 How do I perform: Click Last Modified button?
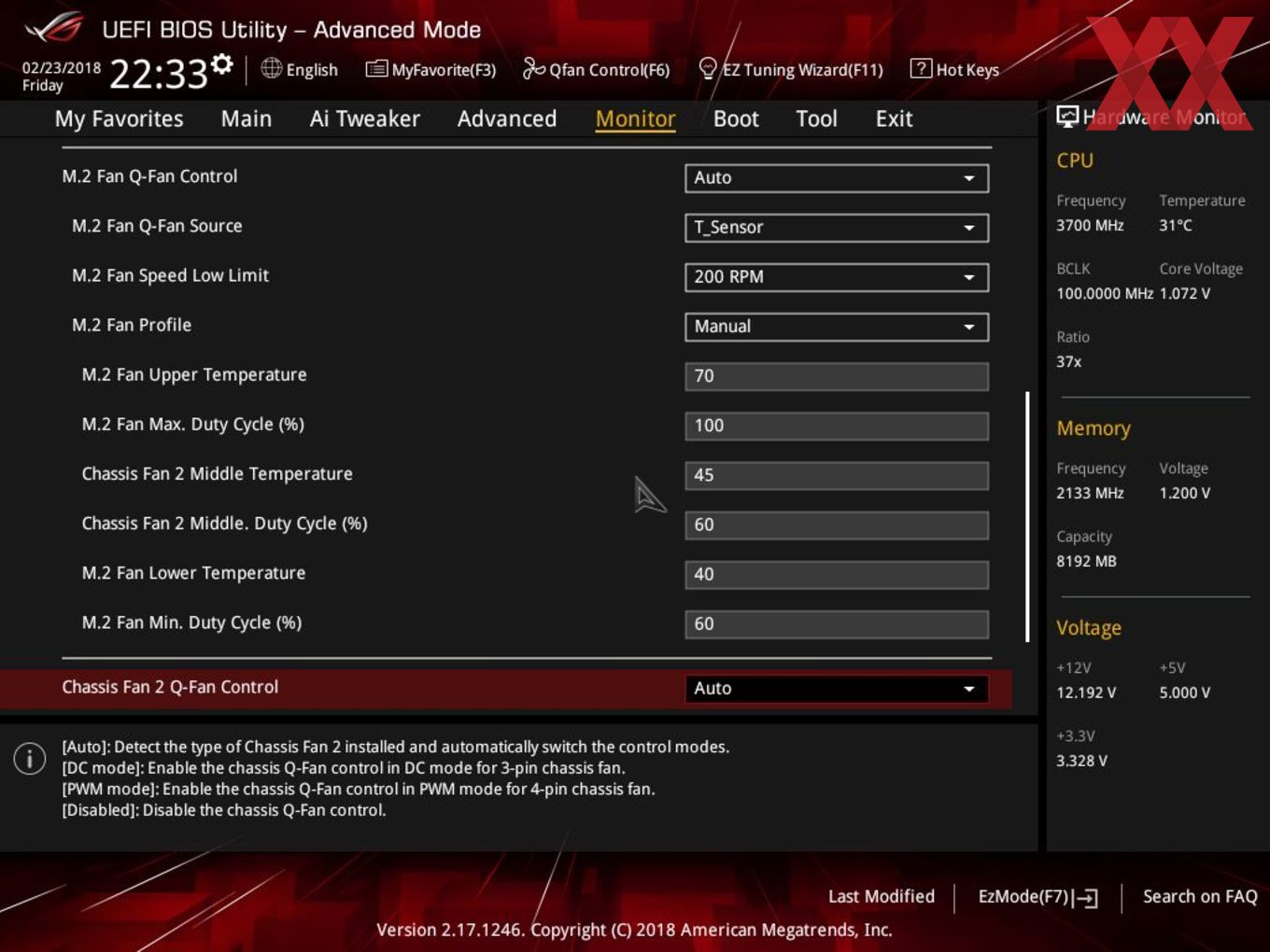(x=882, y=897)
